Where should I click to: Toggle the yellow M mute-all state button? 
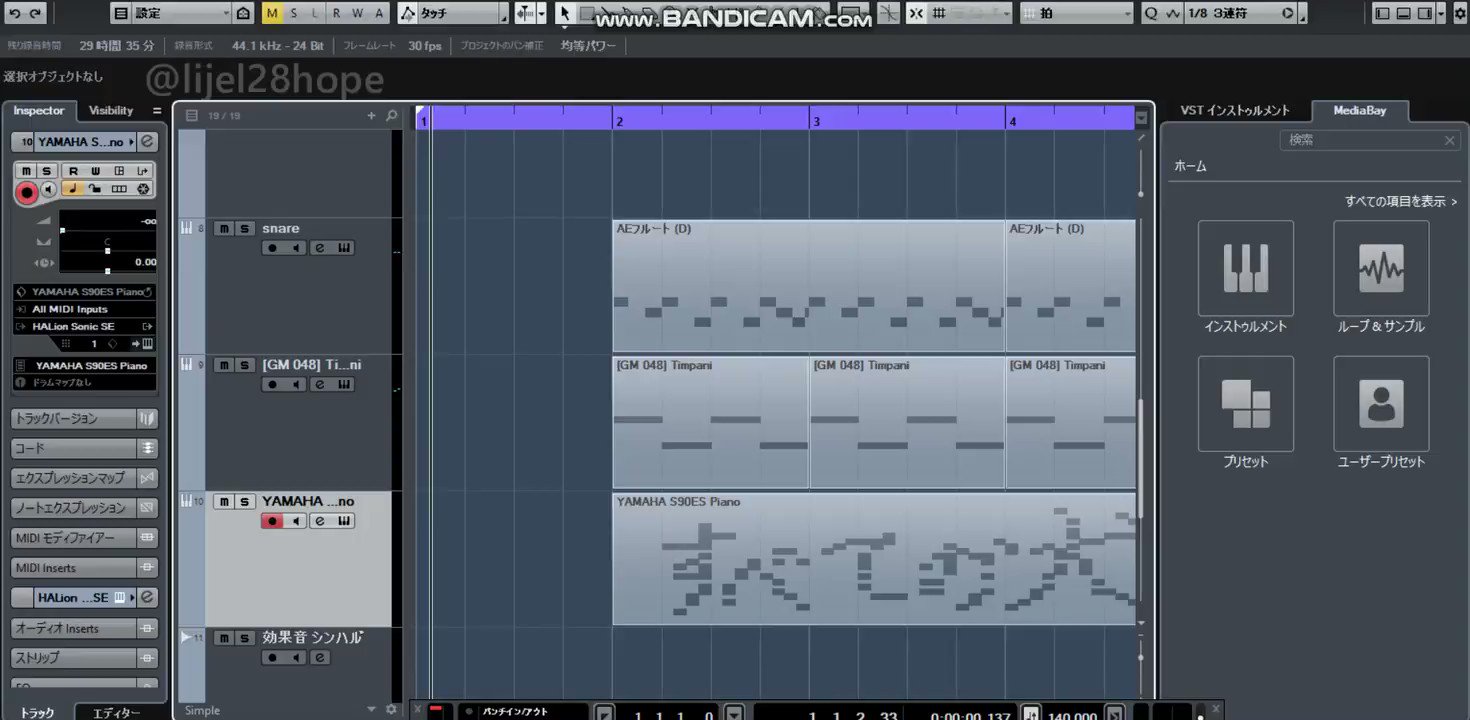(272, 13)
